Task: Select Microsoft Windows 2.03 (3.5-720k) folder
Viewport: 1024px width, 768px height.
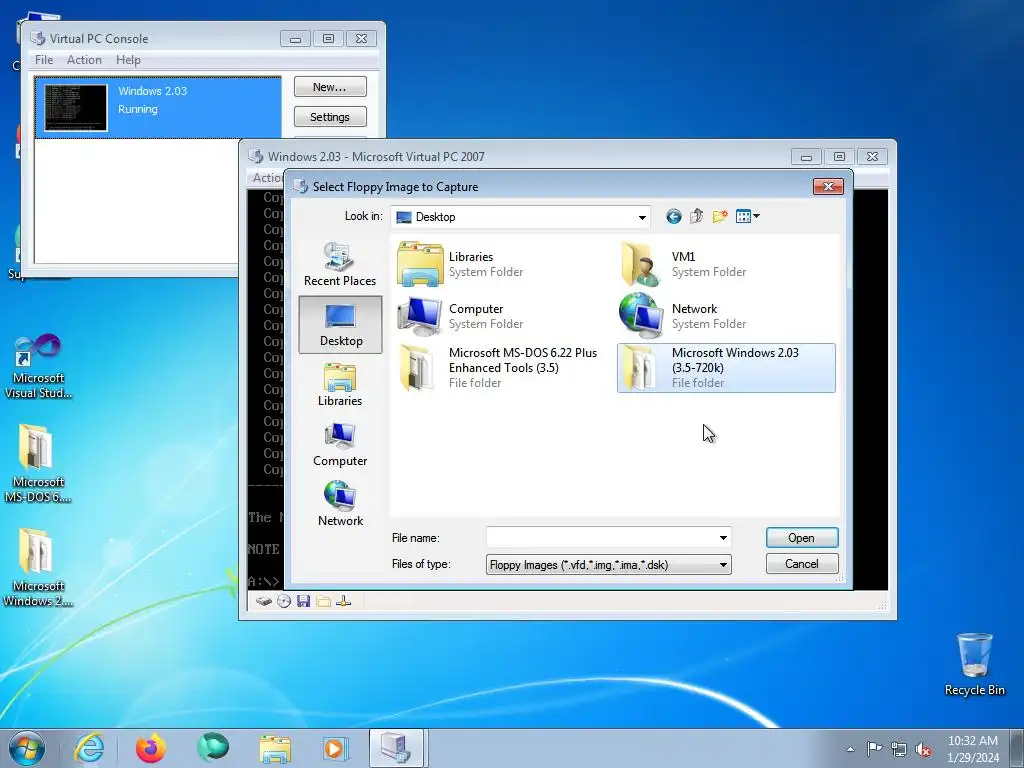Action: 726,368
